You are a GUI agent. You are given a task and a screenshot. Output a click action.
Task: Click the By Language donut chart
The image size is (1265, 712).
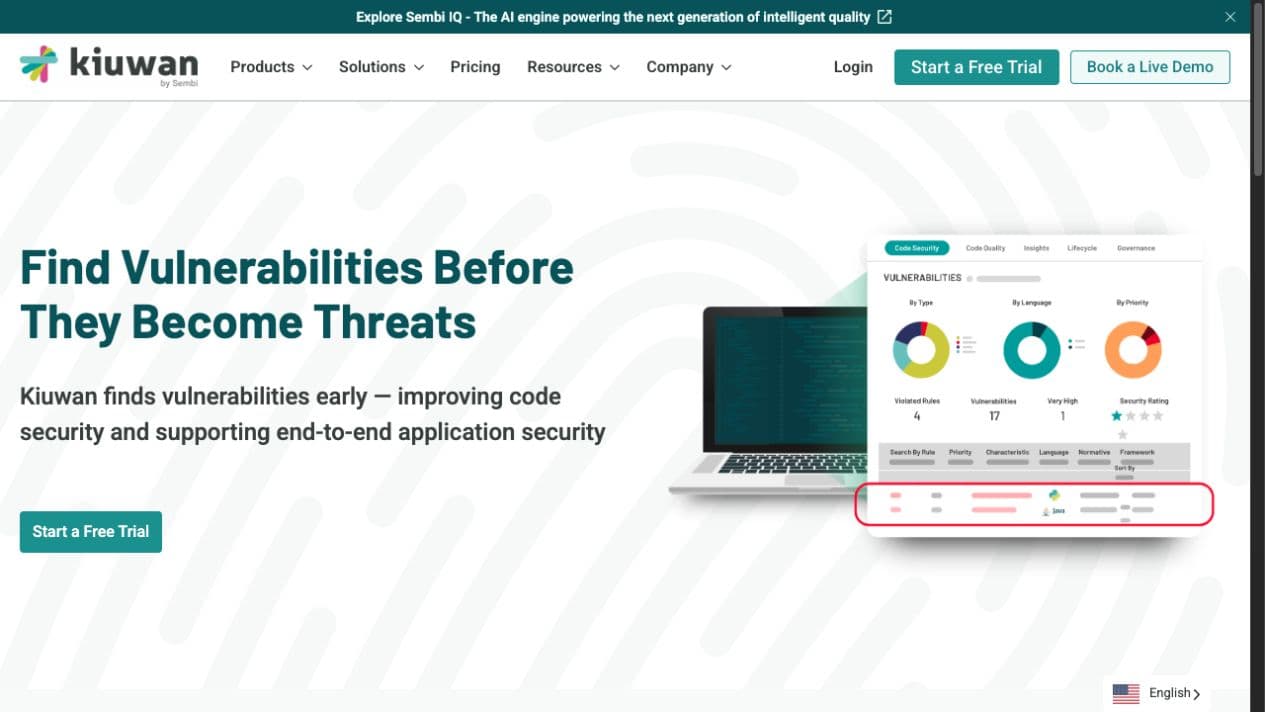point(1031,350)
